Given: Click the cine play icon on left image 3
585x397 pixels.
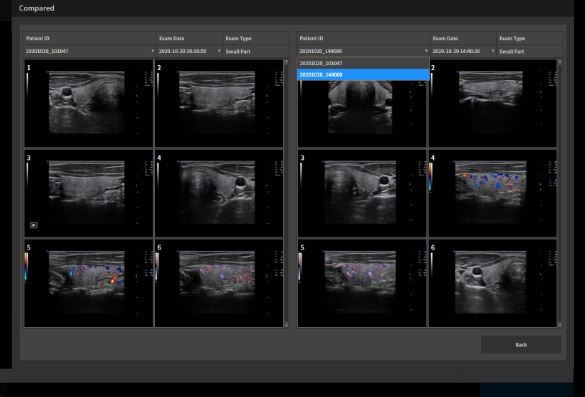Looking at the screenshot, I should (34, 225).
